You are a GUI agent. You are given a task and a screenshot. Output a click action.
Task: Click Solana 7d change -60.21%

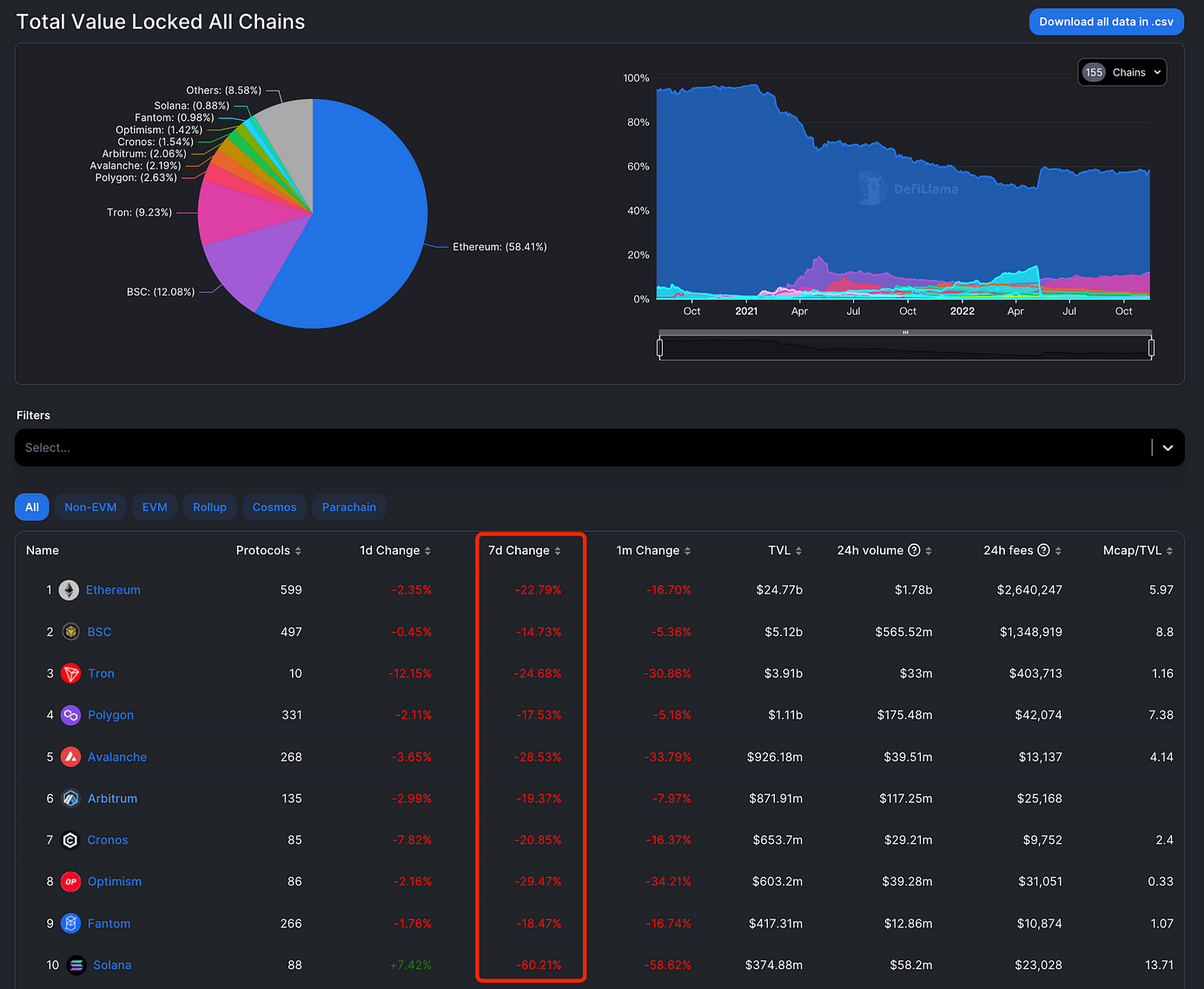539,965
